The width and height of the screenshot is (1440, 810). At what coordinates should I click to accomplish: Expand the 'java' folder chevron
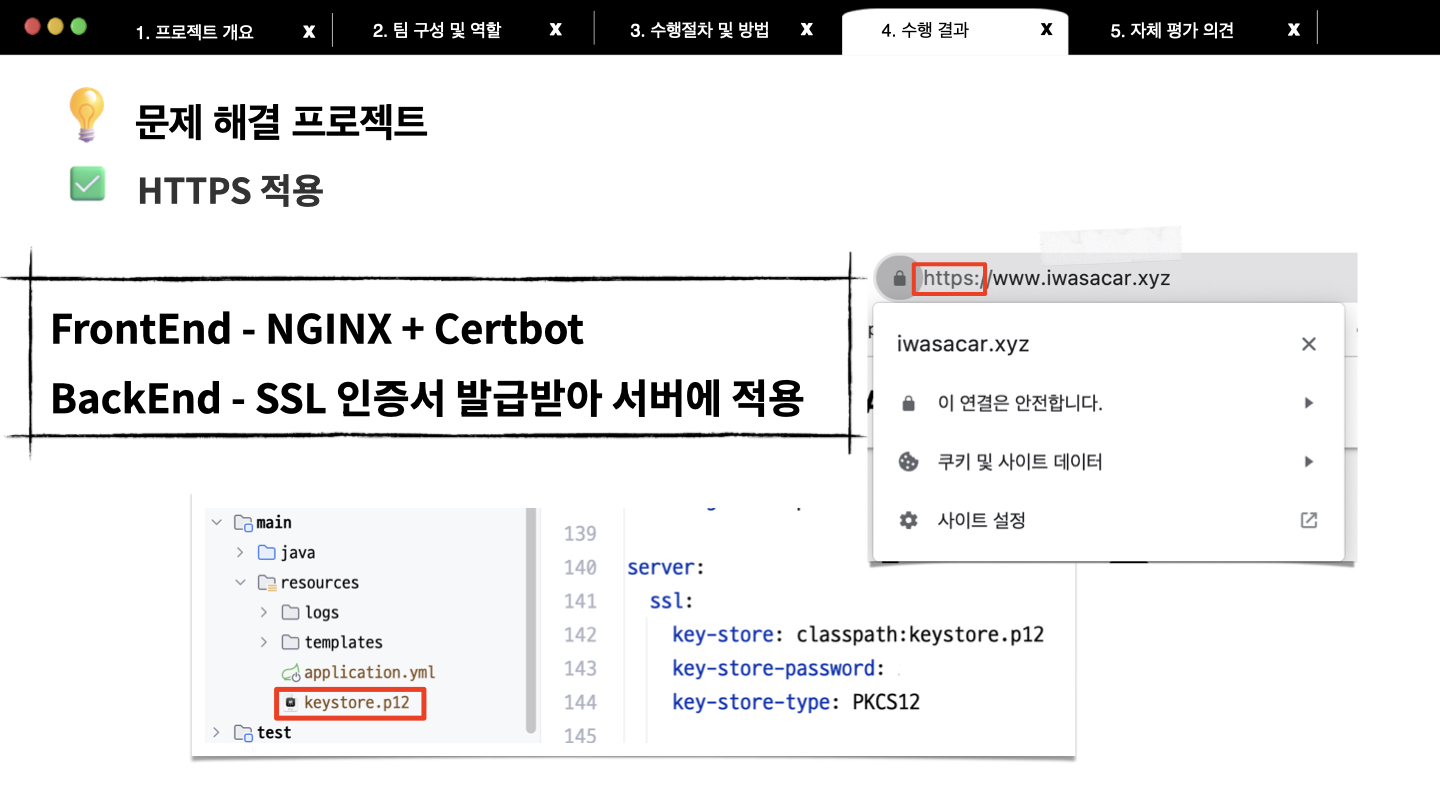tap(240, 552)
